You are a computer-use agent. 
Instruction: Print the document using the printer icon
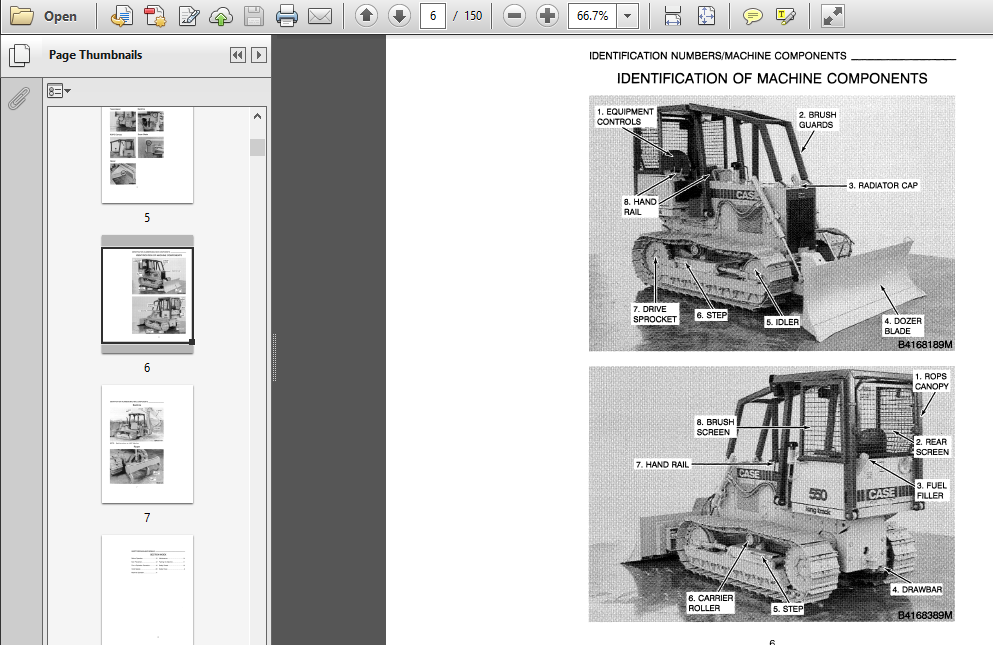click(x=287, y=16)
